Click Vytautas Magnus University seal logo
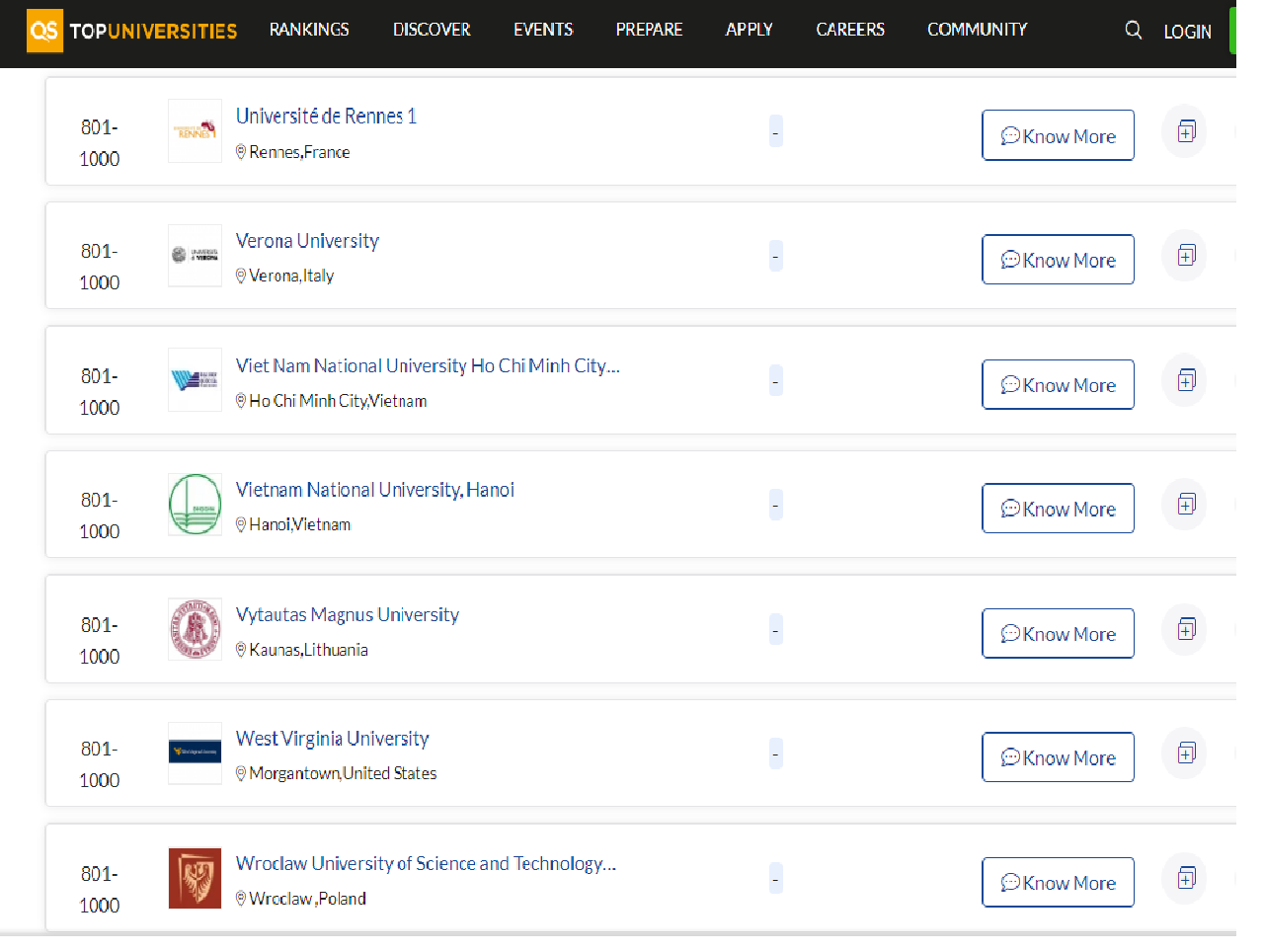The height and width of the screenshot is (952, 1264). point(195,628)
